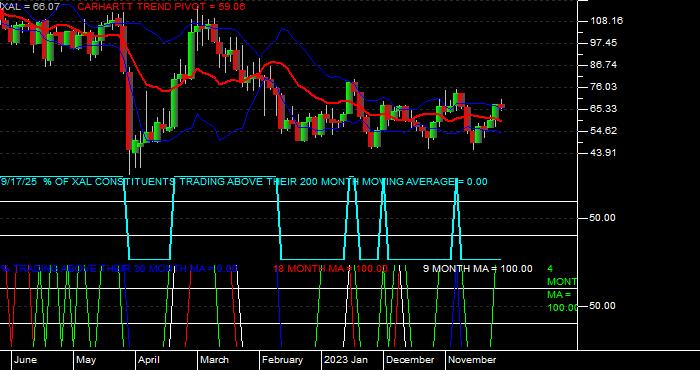The width and height of the screenshot is (700, 370).
Task: Click the green 4 MONTH MA = 100.00 label
Action: point(562,288)
